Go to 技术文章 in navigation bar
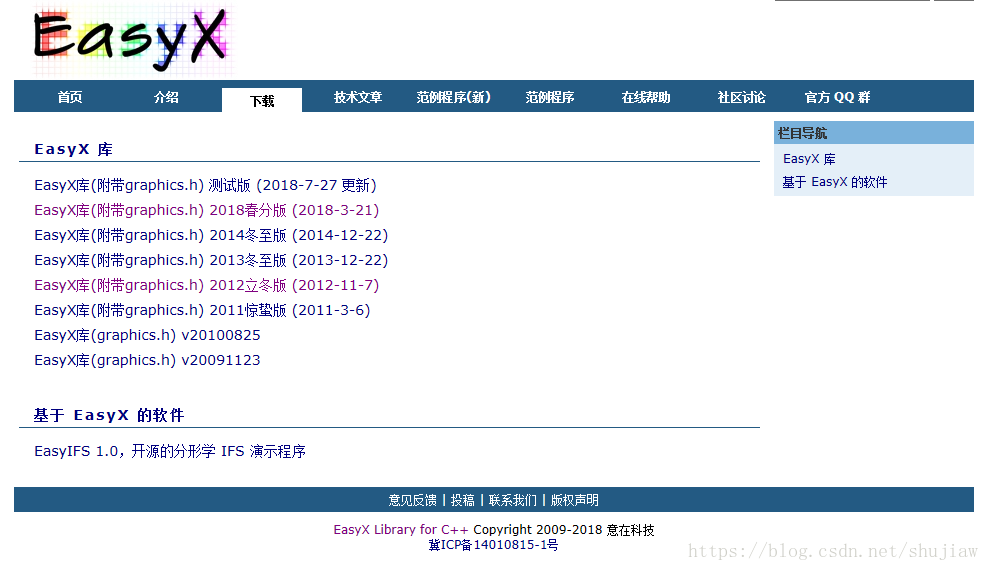This screenshot has height=571, width=989. (358, 97)
